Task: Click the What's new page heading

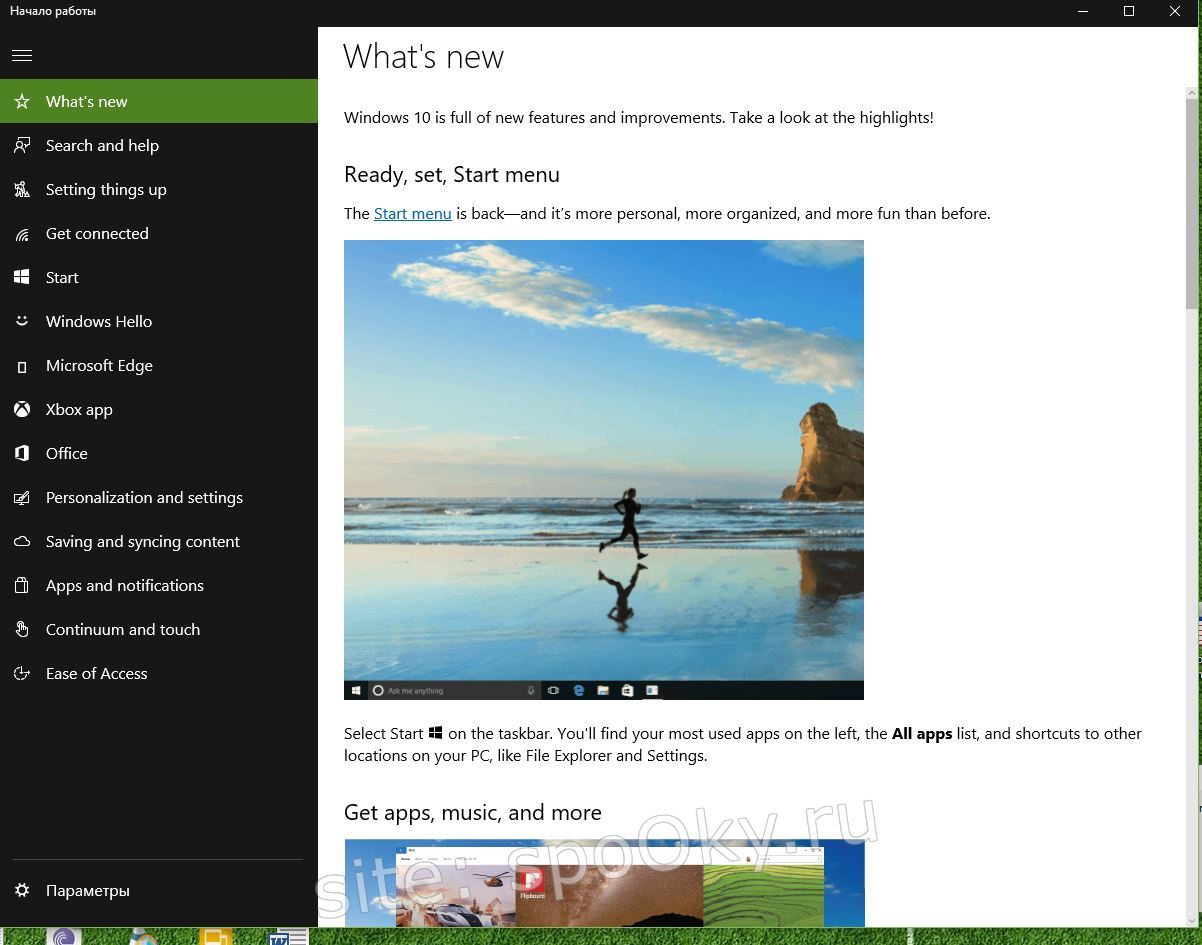Action: 423,57
